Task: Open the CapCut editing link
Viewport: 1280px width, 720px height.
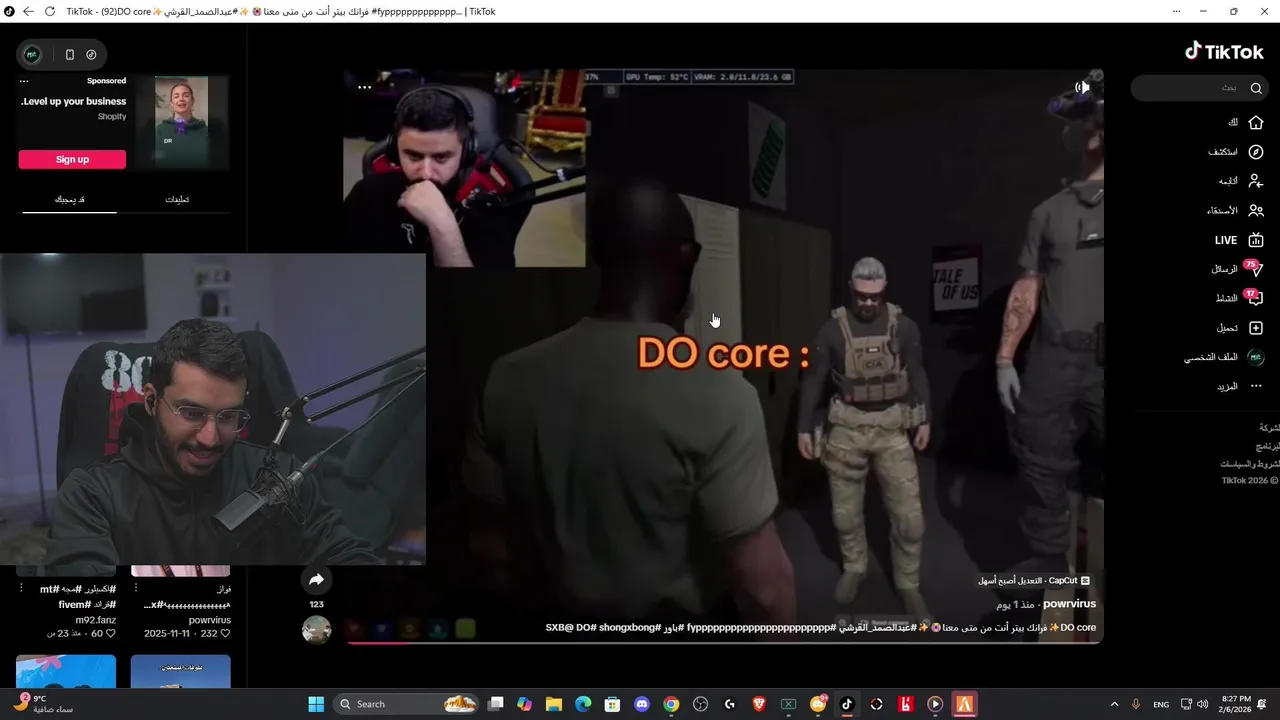Action: (1034, 581)
